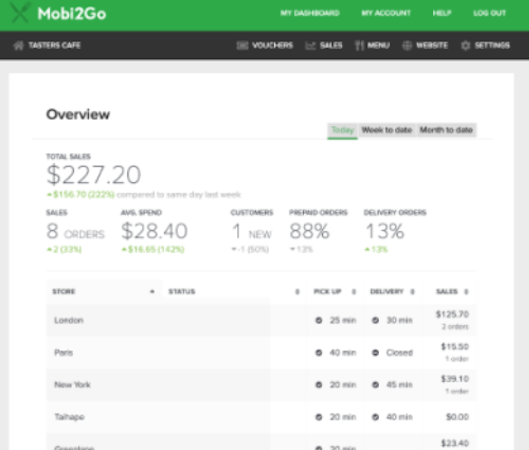Open the Vouchers section
529x450 pixels.
point(272,45)
